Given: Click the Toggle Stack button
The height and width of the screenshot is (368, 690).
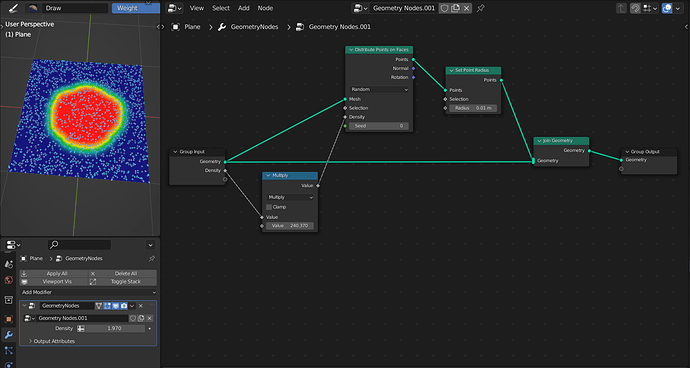Looking at the screenshot, I should tap(123, 281).
